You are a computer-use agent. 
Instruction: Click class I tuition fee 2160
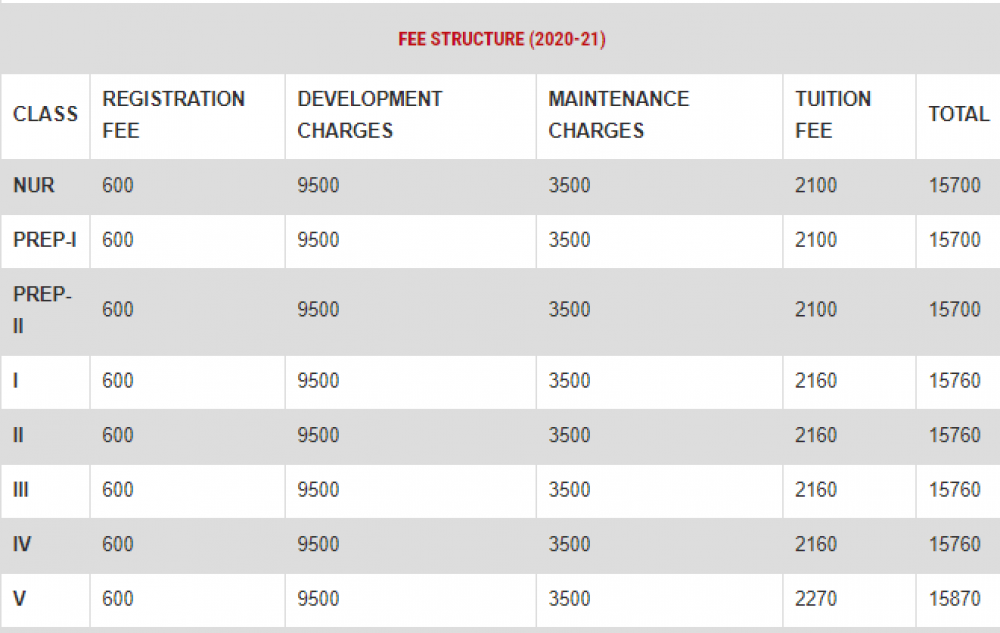[x=816, y=381]
